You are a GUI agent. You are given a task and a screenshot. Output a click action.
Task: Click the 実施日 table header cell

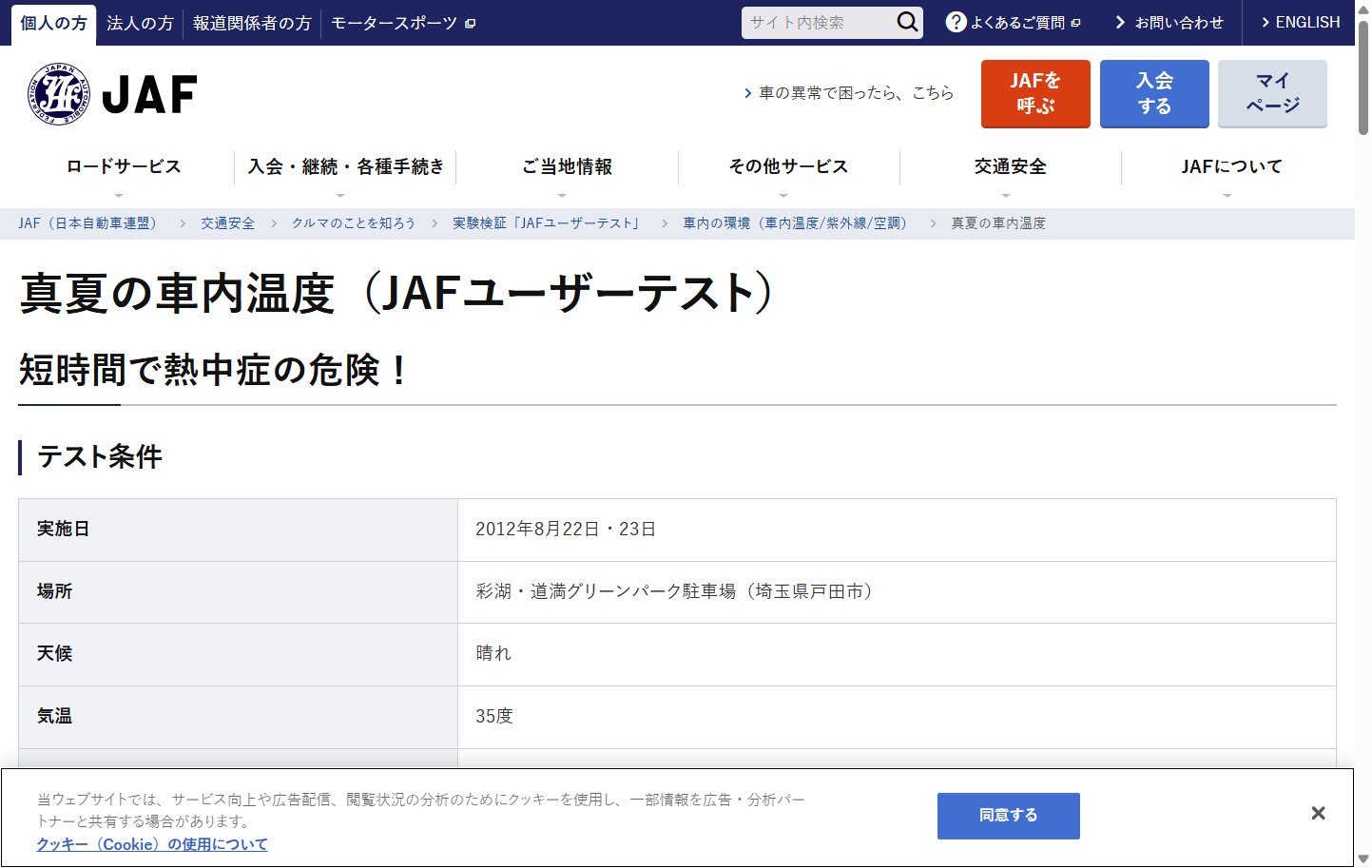238,530
